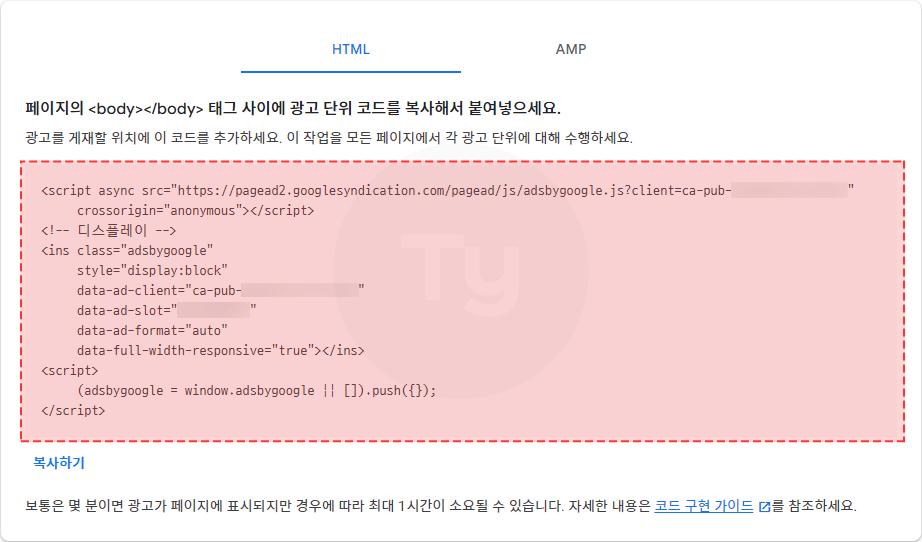Image resolution: width=922 pixels, height=542 pixels.
Task: Click the script async src code line
Action: 447,190
